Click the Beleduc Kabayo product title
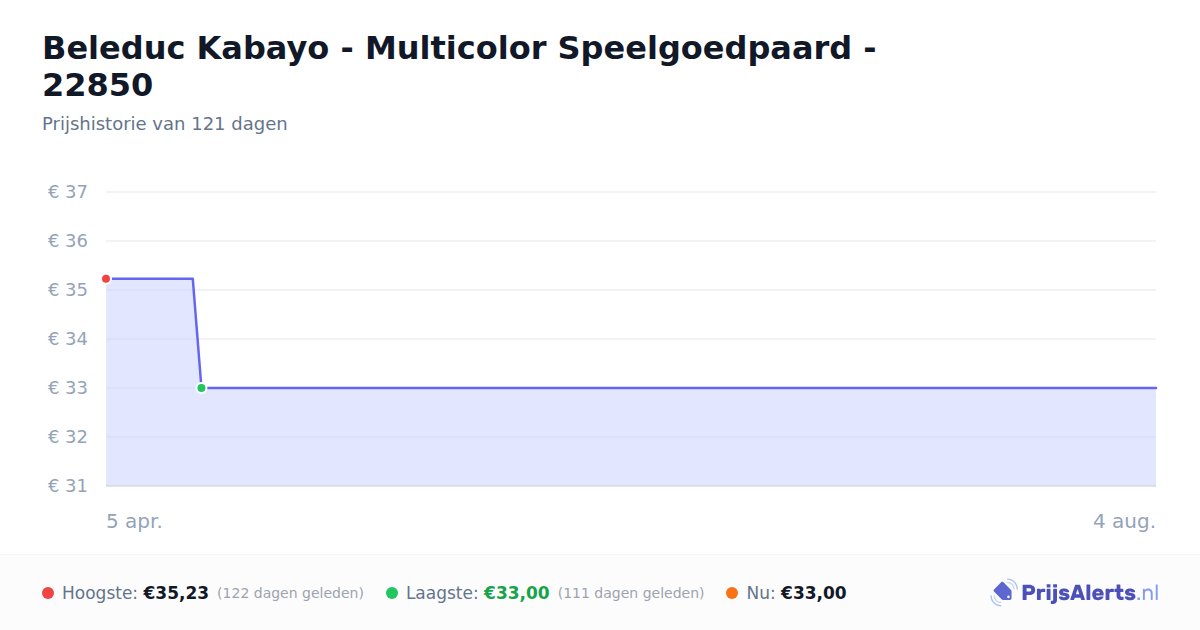 459,66
